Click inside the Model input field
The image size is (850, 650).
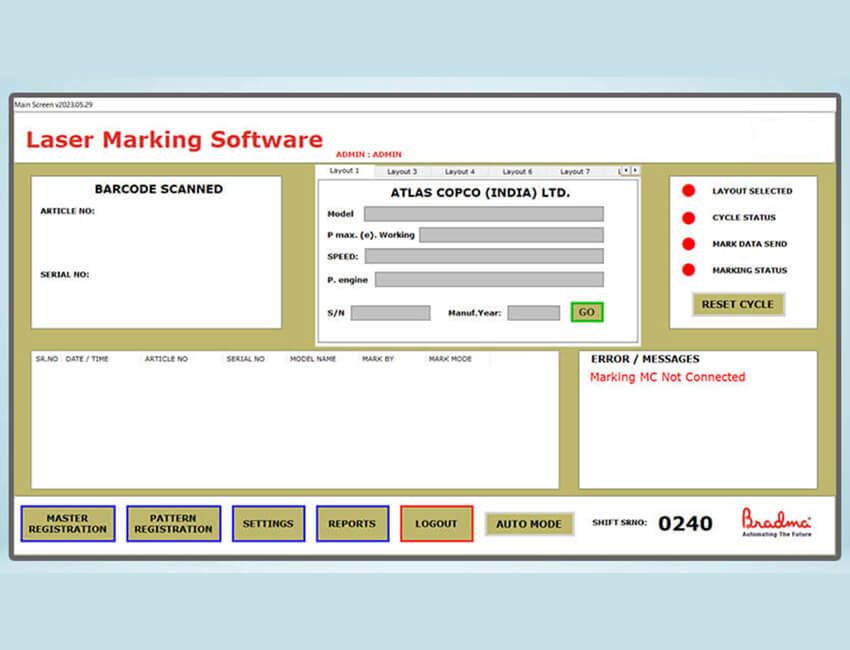point(483,212)
